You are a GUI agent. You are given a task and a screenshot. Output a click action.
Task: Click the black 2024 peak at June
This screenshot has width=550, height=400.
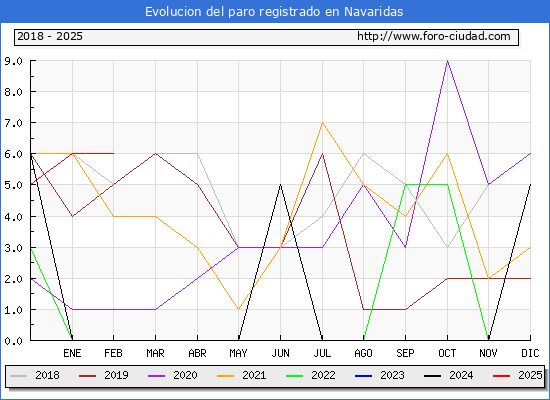coord(280,185)
